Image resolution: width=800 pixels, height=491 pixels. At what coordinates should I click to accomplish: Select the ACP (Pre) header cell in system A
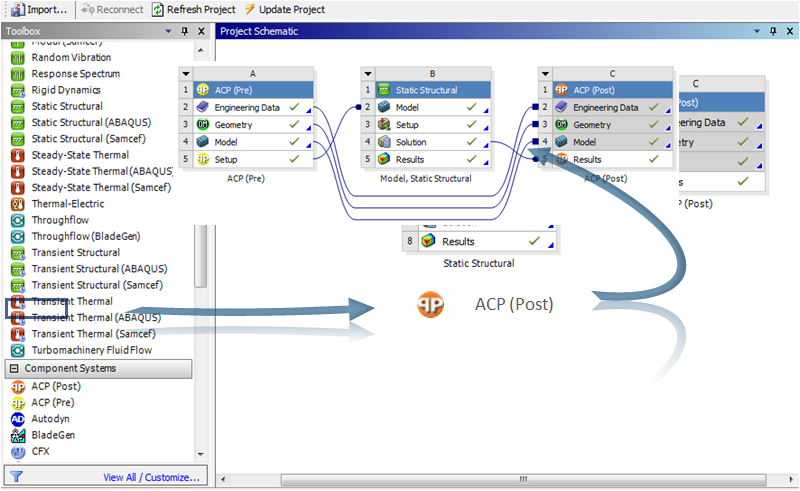253,90
